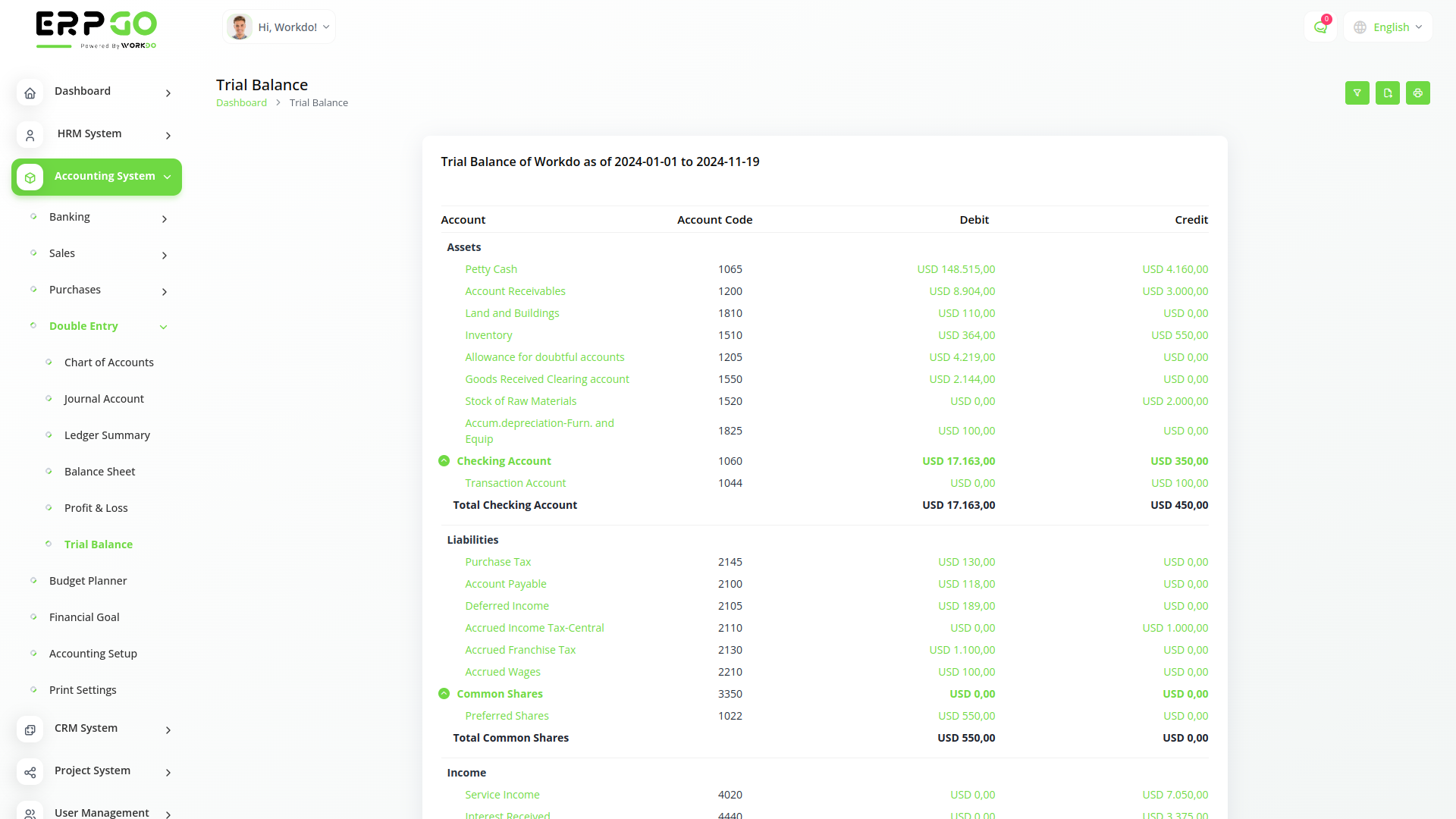
Task: Select the export file icon
Action: [1387, 93]
